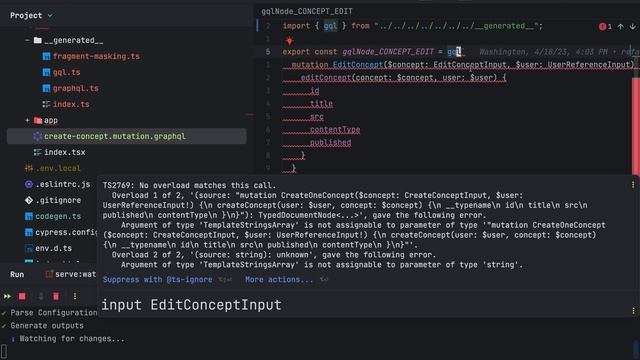Click the editConcept call on the second mutation line
640x360 pixels.
(x=326, y=78)
